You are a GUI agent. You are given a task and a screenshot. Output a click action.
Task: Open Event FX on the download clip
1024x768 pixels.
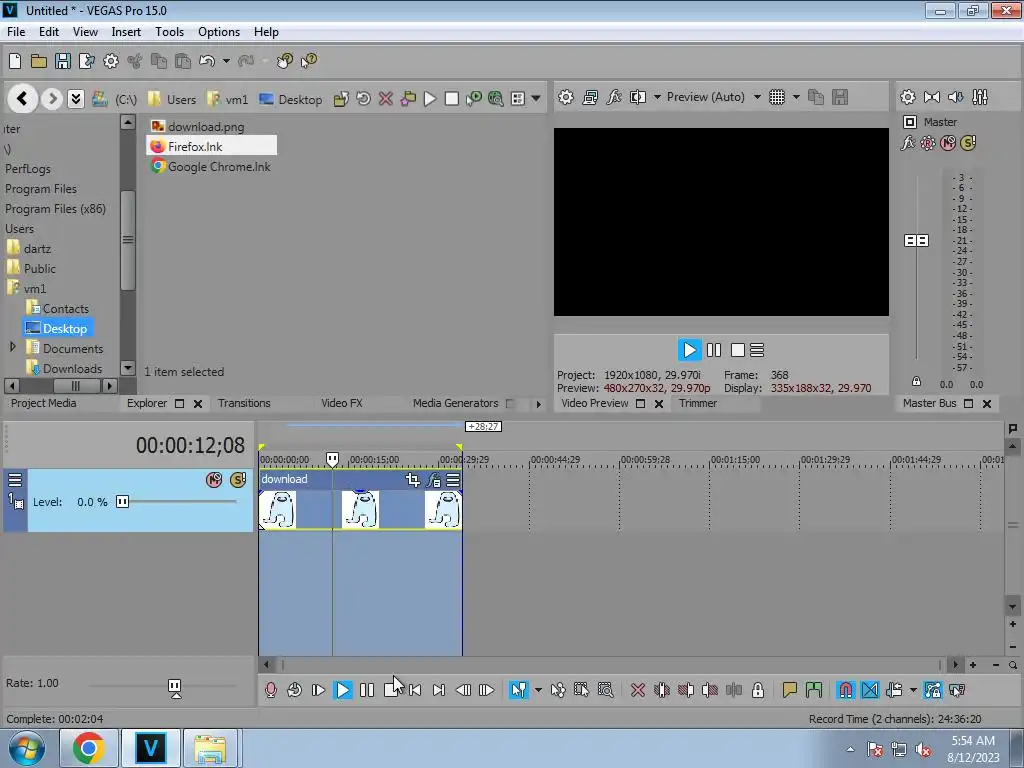(x=434, y=480)
